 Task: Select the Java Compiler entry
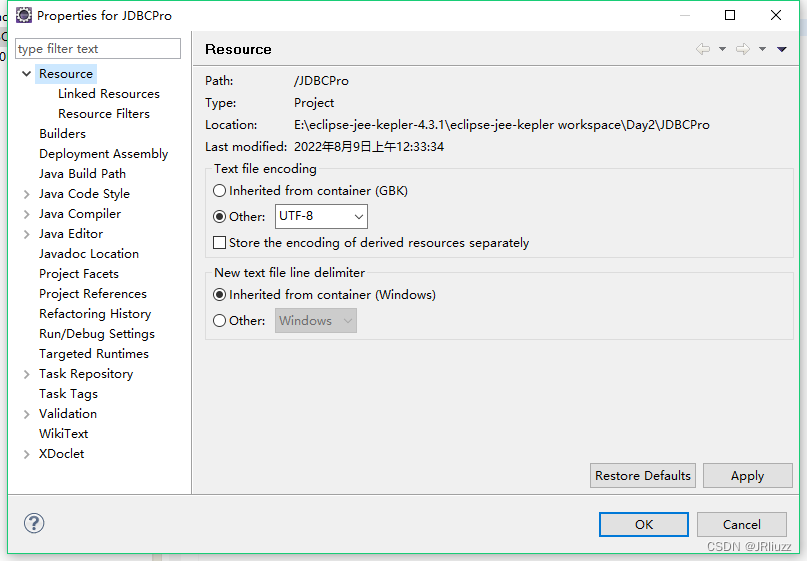coord(80,214)
